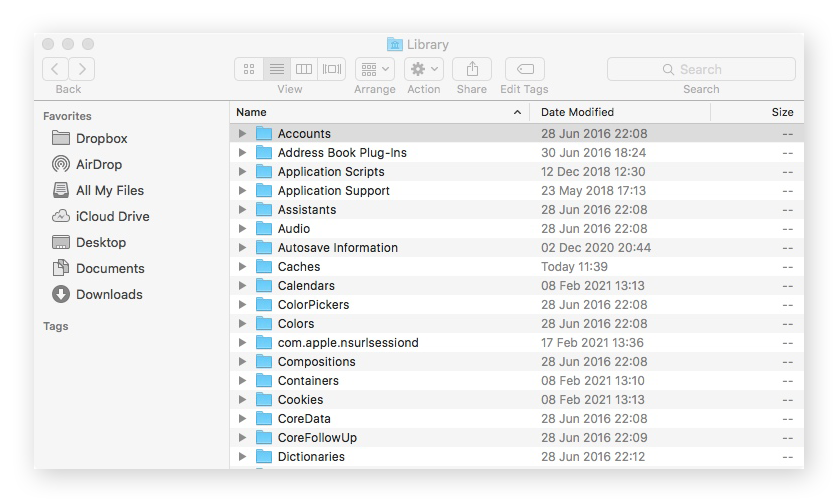Expand the Calendars folder triangle

tap(242, 286)
